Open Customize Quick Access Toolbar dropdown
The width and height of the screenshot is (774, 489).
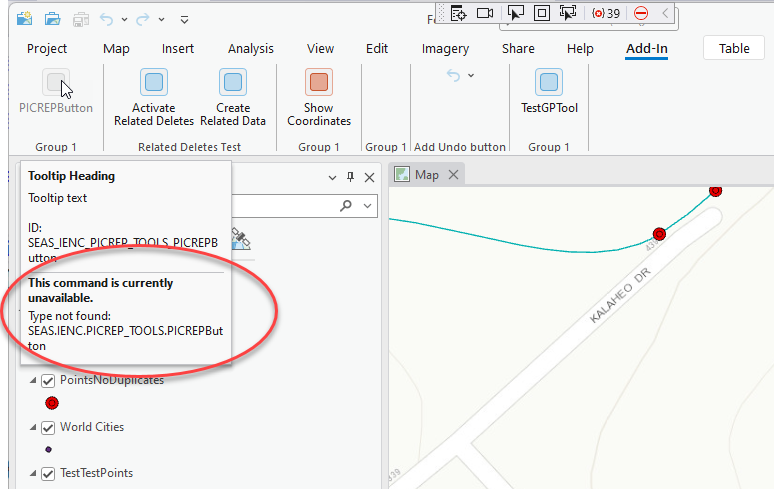pyautogui.click(x=184, y=20)
